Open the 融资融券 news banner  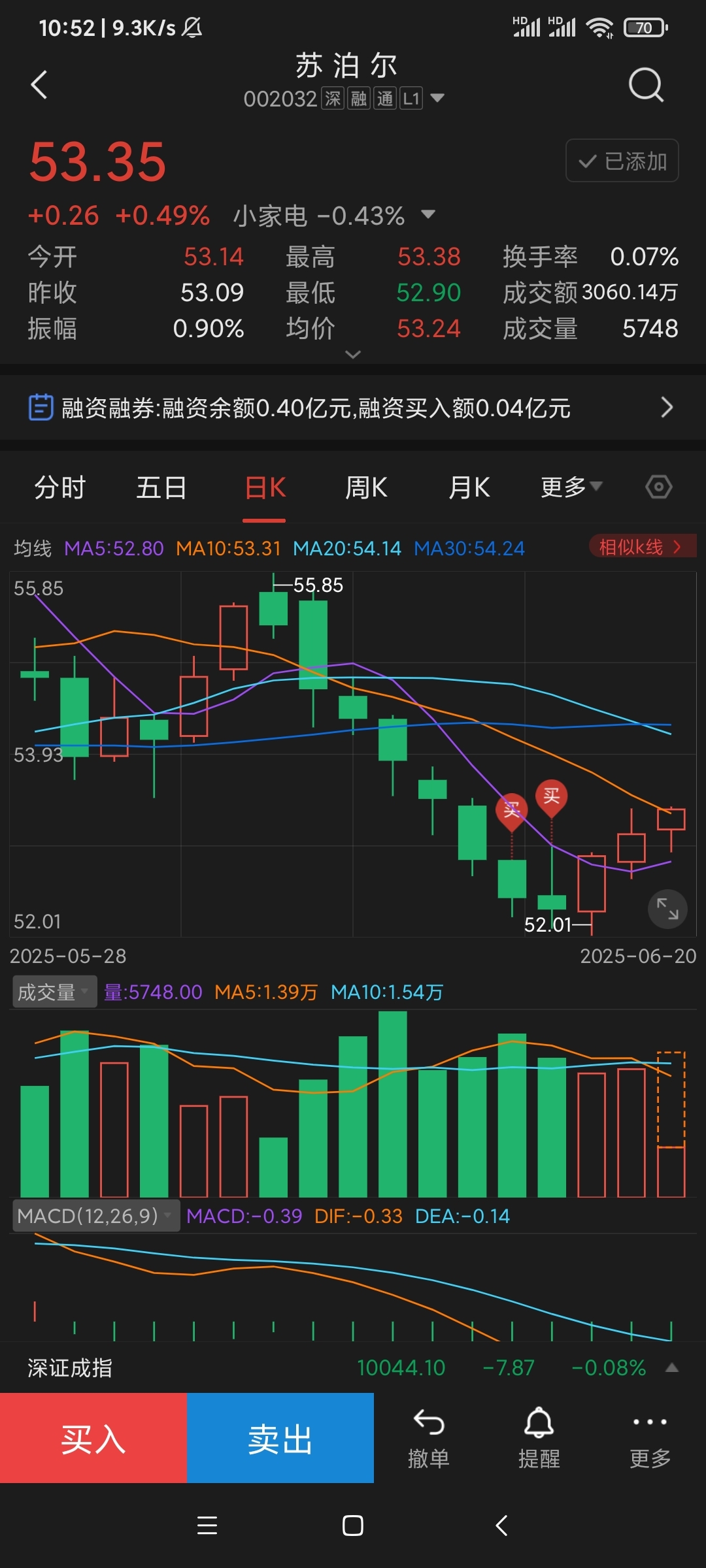tap(353, 408)
